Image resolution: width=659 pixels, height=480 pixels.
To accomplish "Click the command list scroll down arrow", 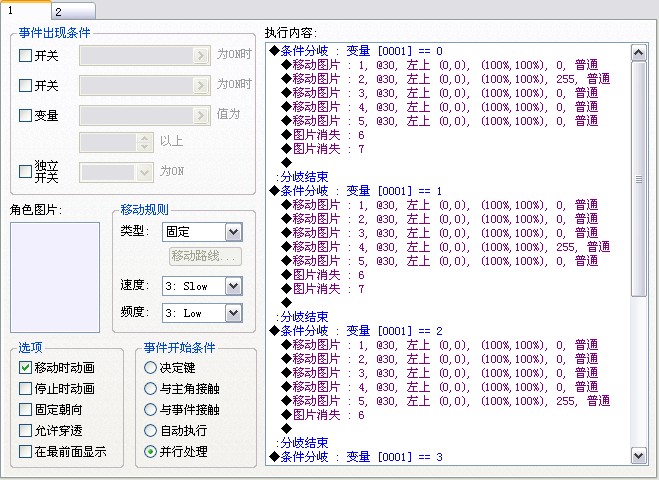I will pyautogui.click(x=638, y=456).
